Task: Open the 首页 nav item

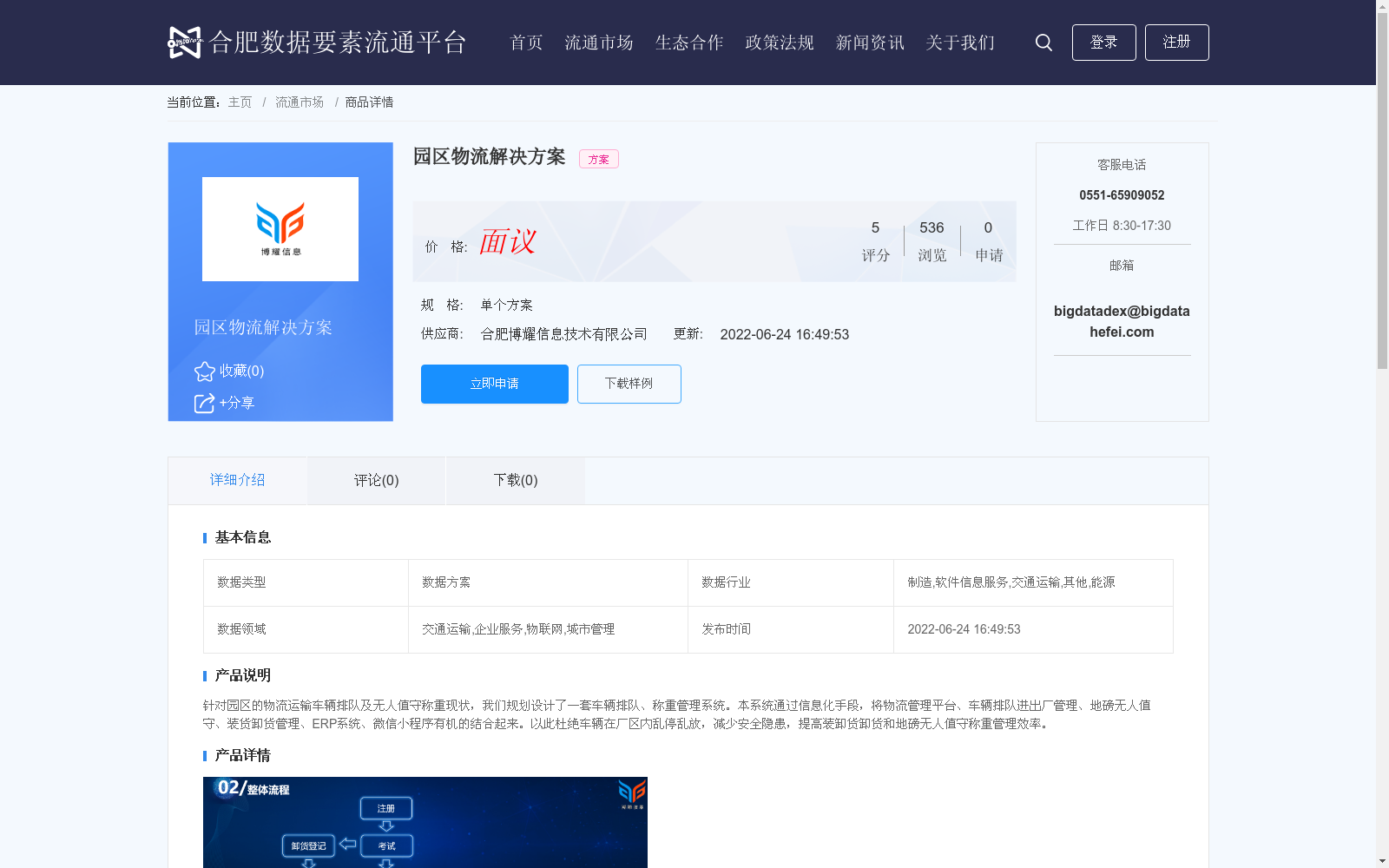Action: click(526, 43)
